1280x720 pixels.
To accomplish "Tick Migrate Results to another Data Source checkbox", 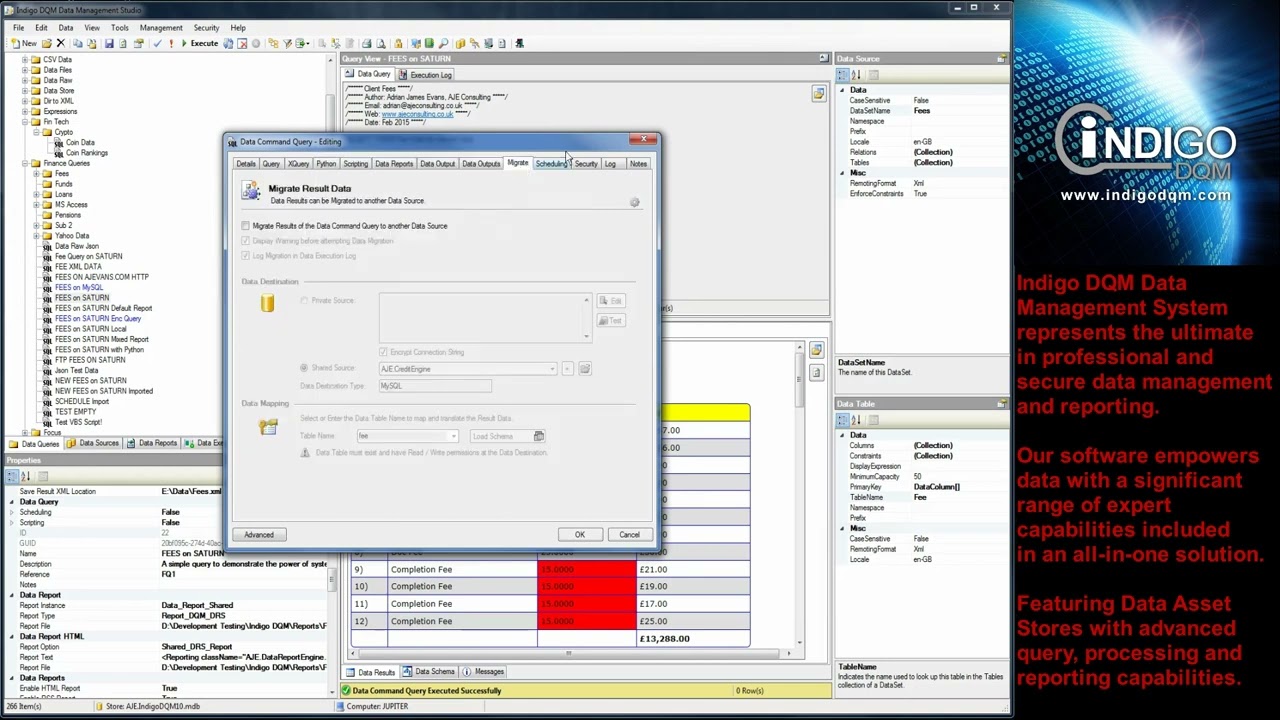I will click(x=246, y=226).
